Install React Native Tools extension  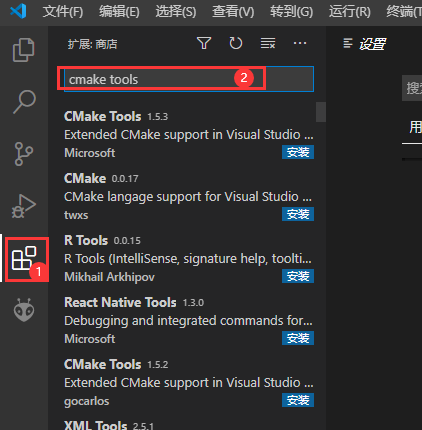[298, 338]
